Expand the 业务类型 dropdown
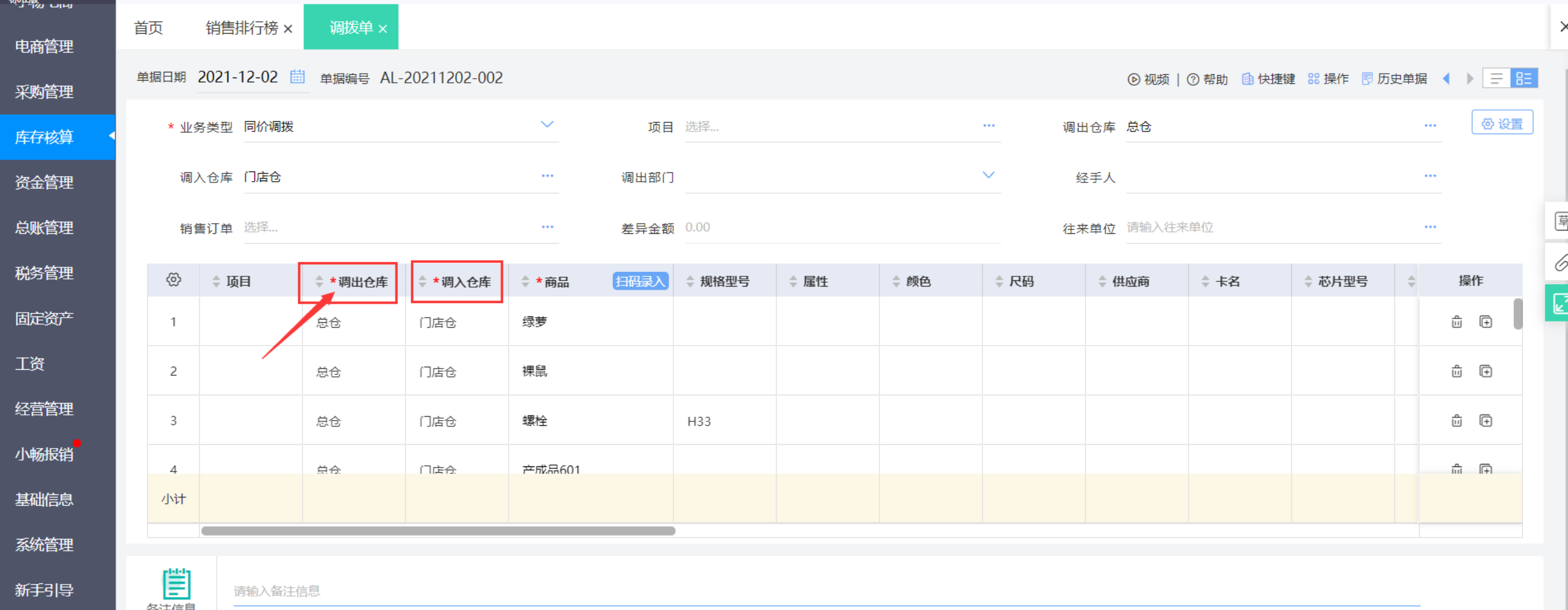The width and height of the screenshot is (1568, 610). 547,125
